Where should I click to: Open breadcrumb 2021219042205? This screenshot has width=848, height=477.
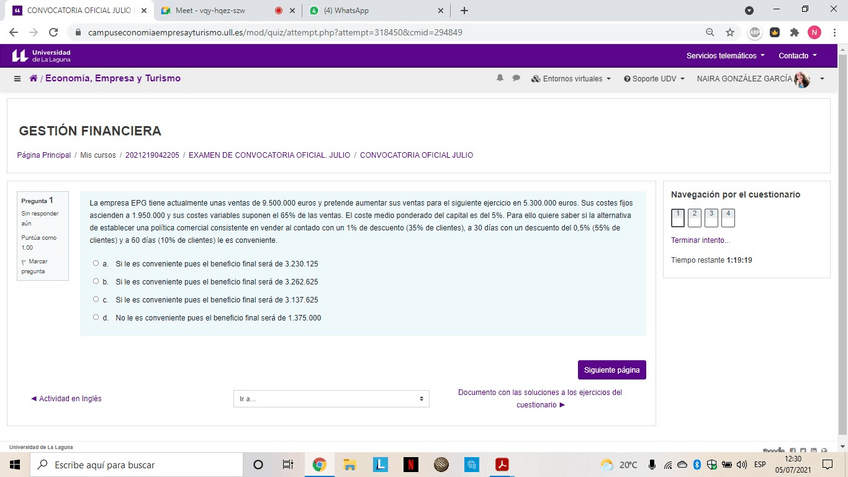pos(152,155)
